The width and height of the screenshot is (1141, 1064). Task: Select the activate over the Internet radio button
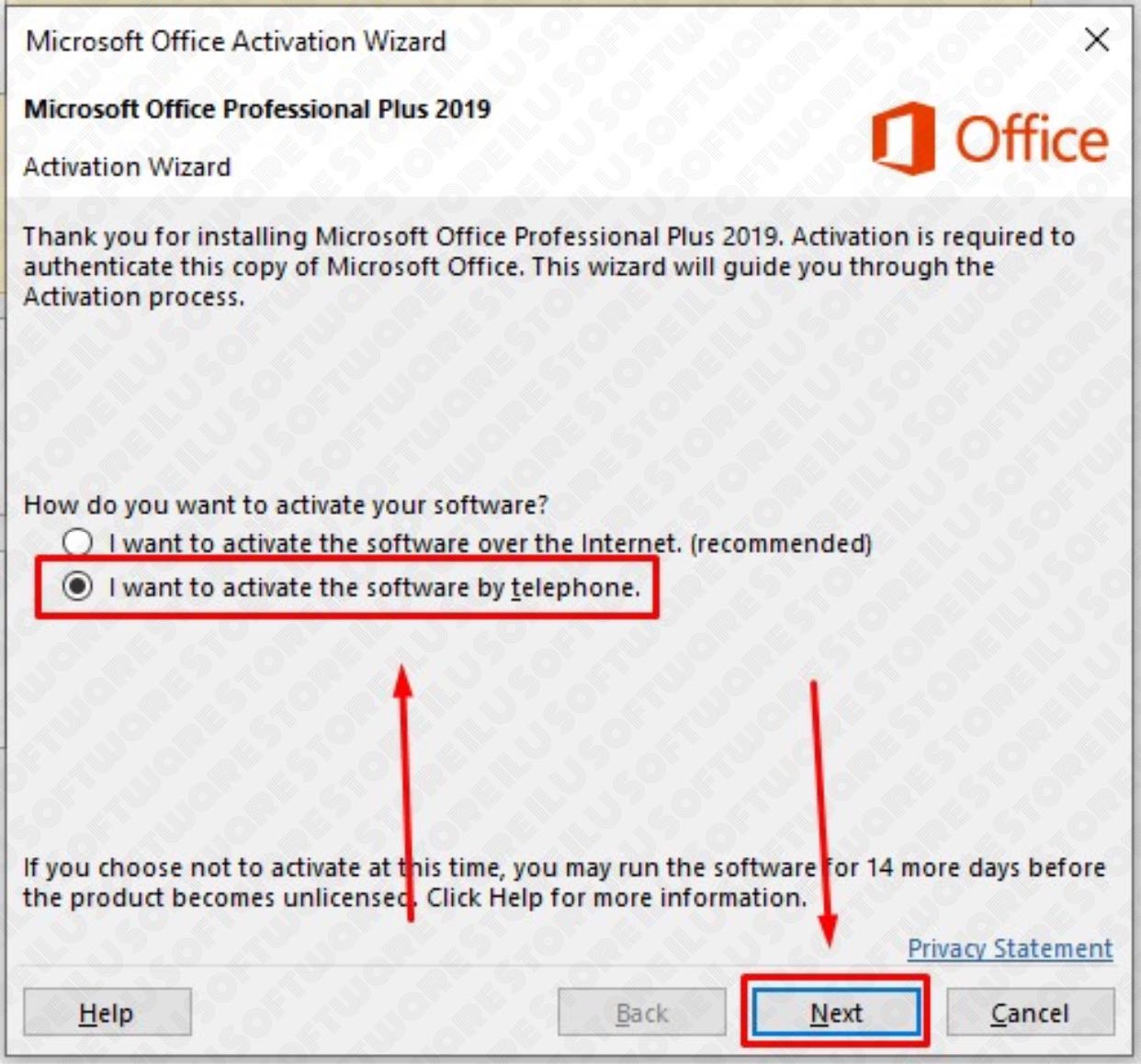pyautogui.click(x=78, y=542)
